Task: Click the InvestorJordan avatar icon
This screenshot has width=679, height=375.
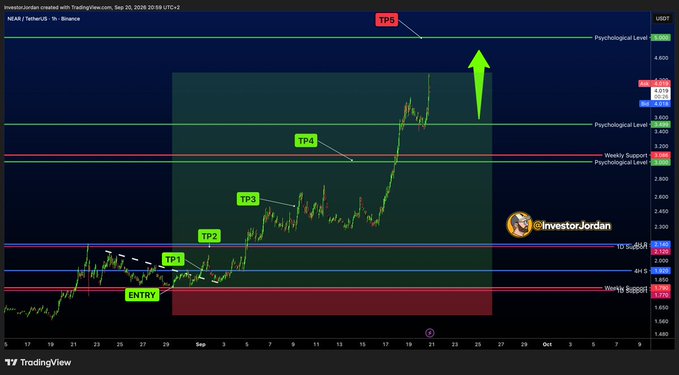Action: coord(519,225)
